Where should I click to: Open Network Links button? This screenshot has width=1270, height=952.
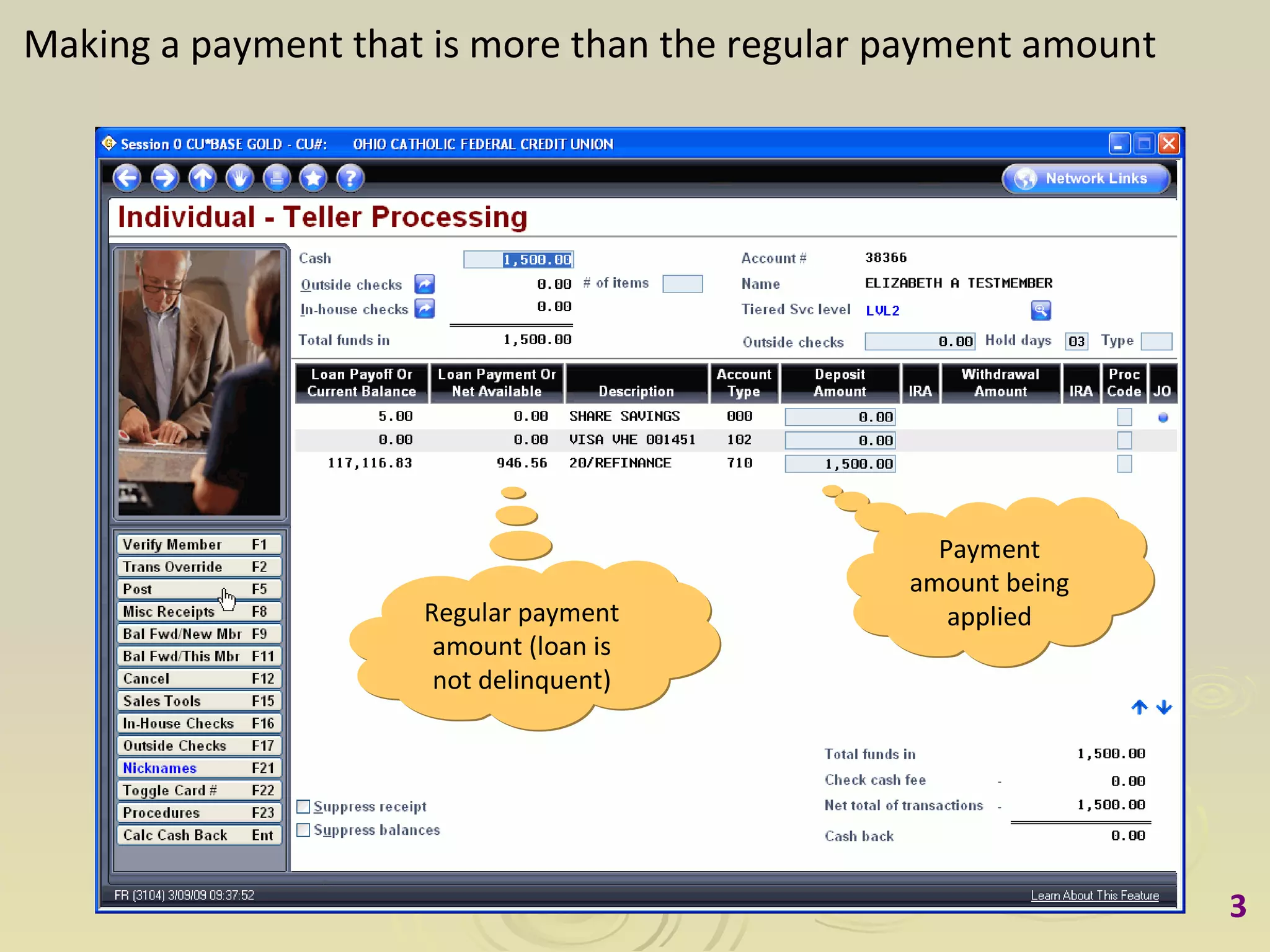point(1086,178)
